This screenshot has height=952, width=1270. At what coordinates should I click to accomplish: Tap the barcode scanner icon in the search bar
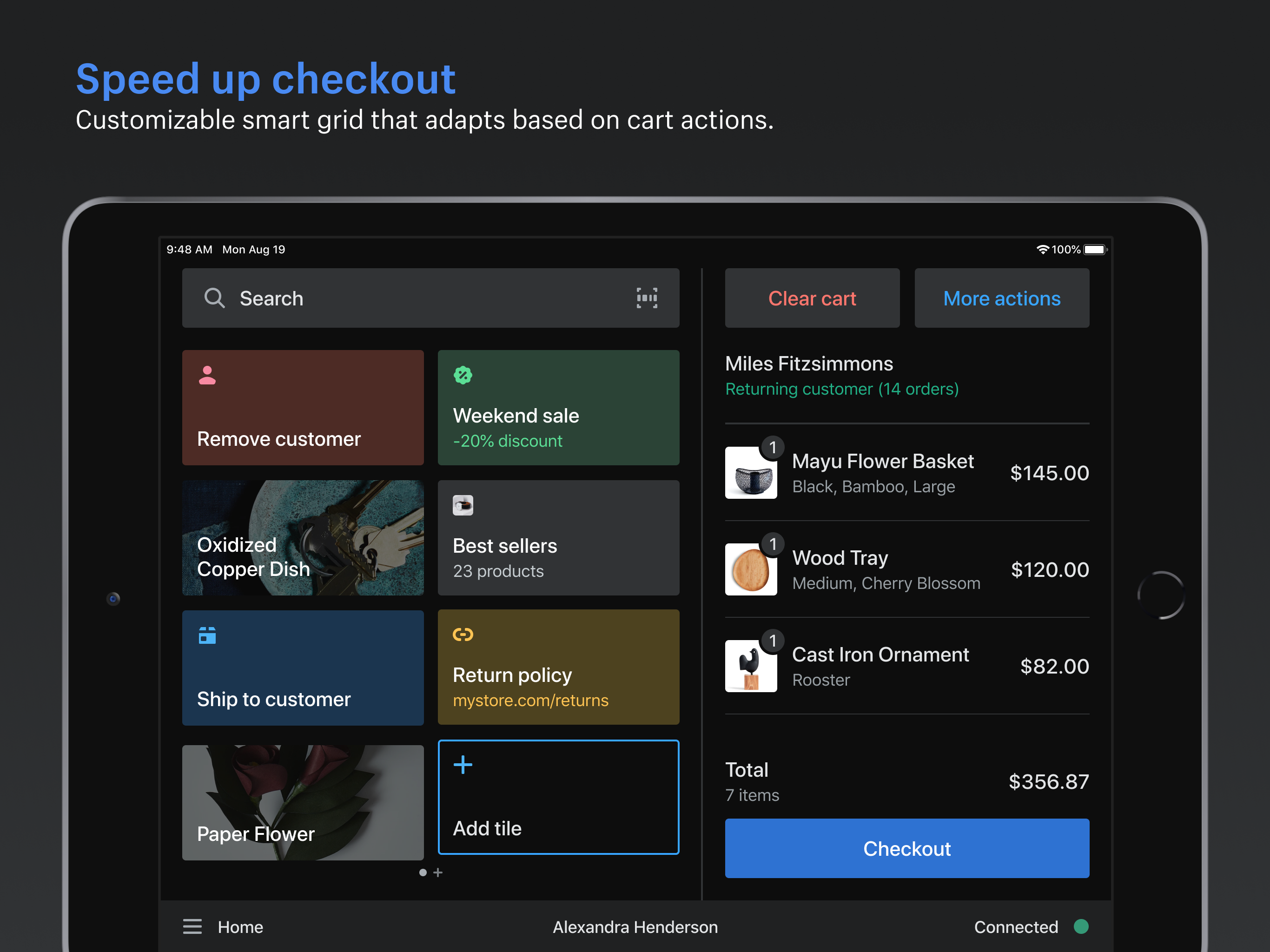pyautogui.click(x=647, y=298)
